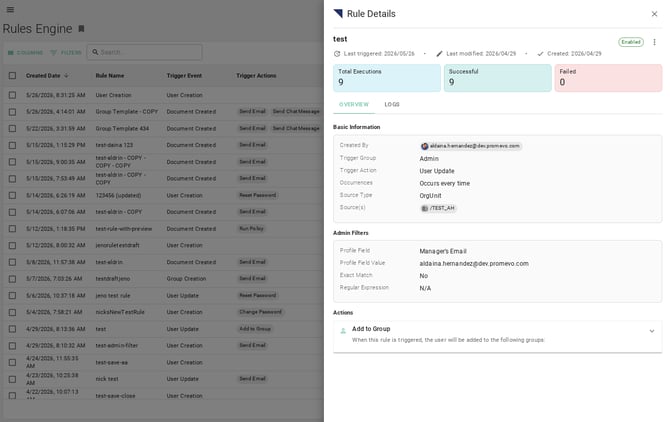
Task: Click the /TEST_AH source chip
Action: tap(438, 208)
